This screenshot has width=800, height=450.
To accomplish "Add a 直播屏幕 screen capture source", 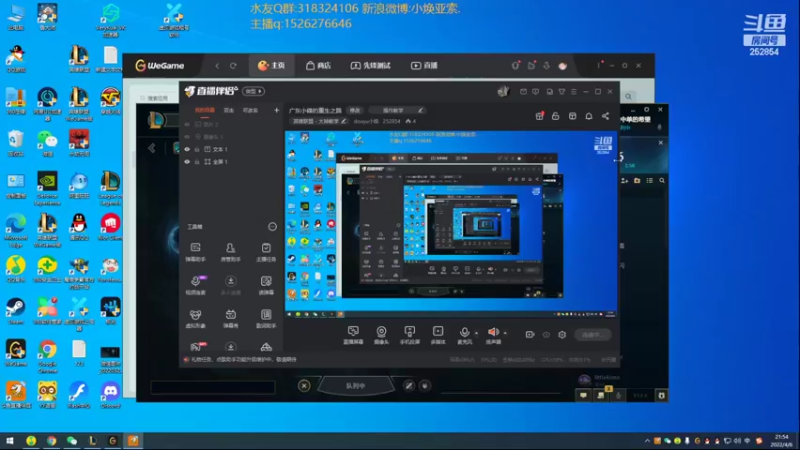I will (353, 335).
